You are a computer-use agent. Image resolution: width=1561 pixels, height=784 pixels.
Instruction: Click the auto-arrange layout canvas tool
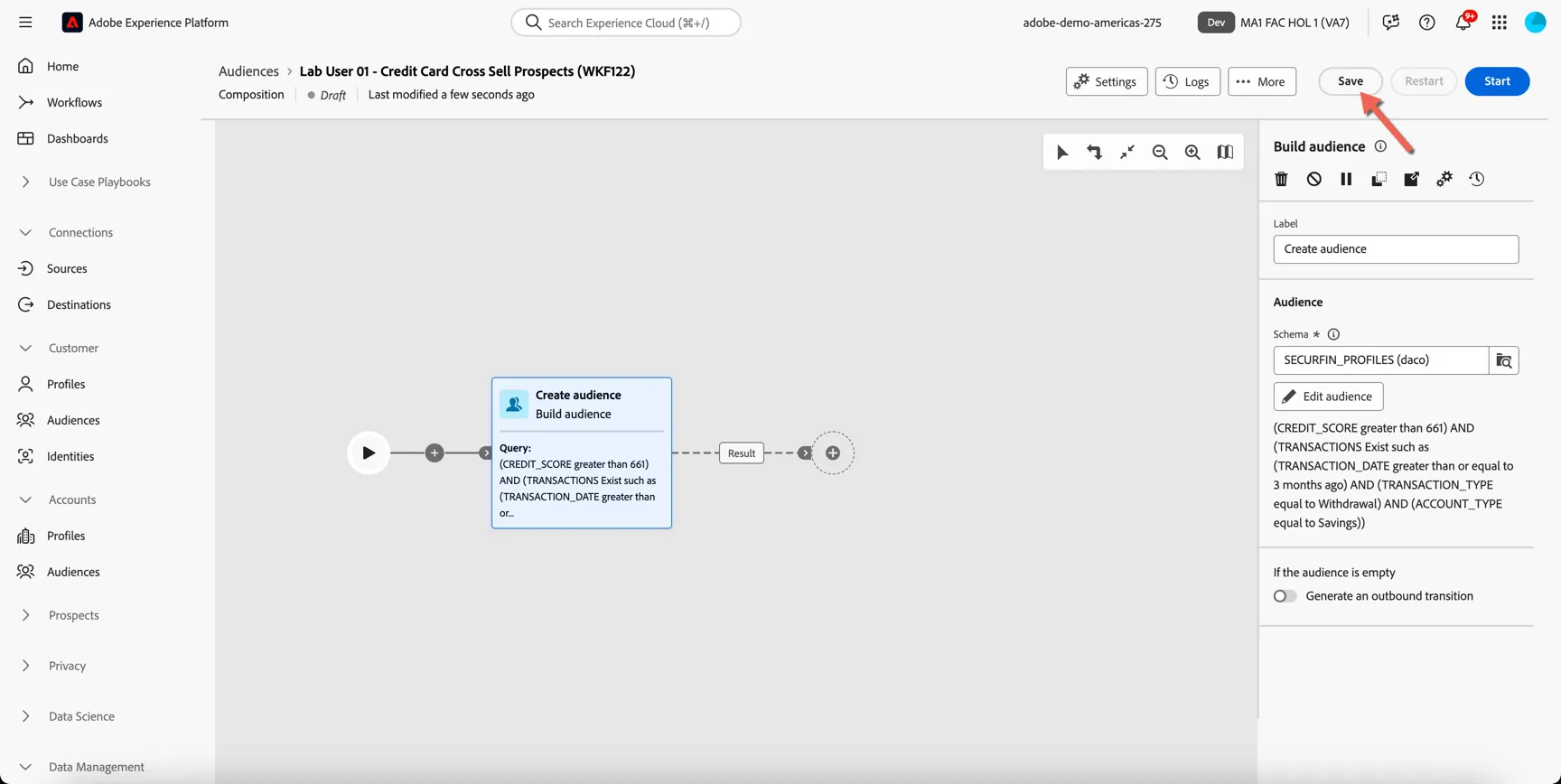tap(1095, 153)
